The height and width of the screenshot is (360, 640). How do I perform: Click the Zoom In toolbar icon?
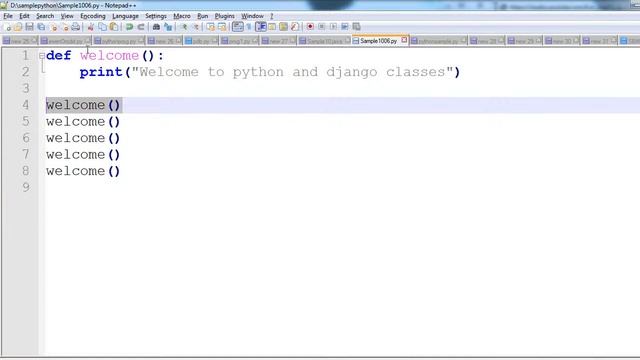(184, 27)
